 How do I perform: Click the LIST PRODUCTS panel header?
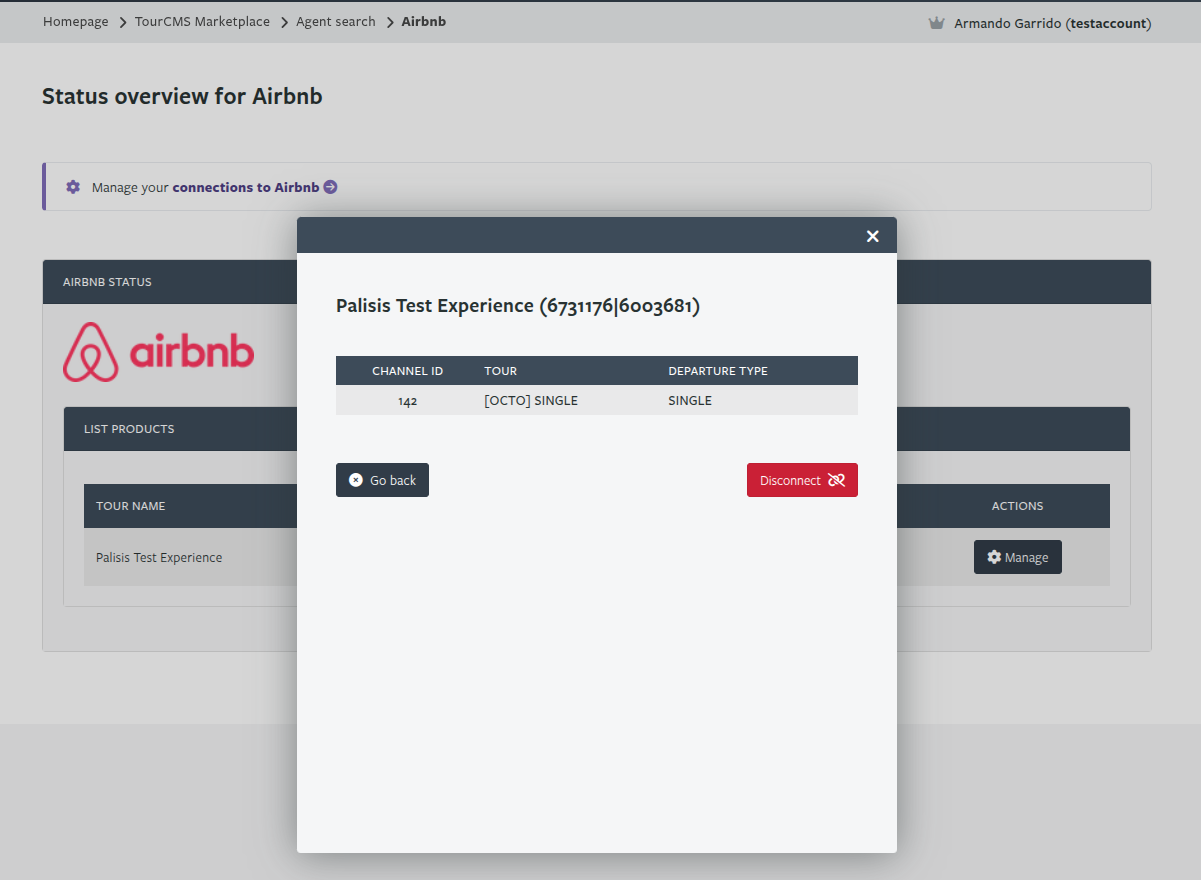129,429
